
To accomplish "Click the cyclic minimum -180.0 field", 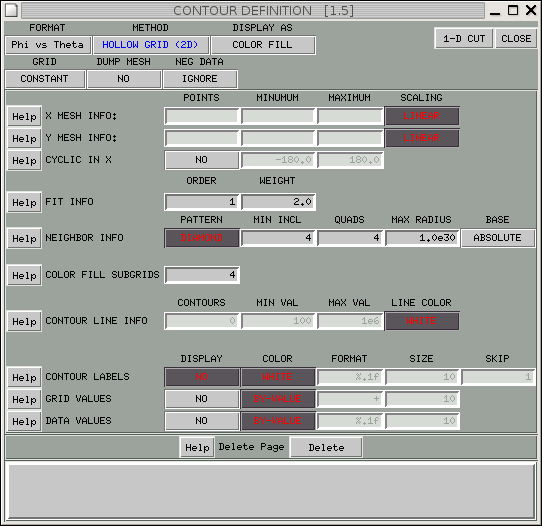I will click(x=278, y=160).
